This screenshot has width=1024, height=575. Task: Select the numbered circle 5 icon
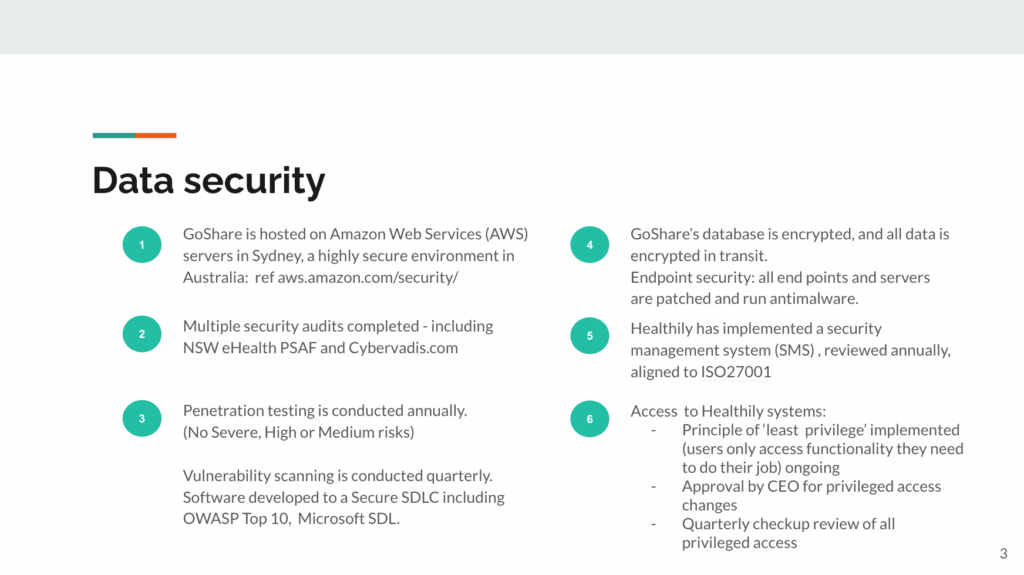coord(589,336)
